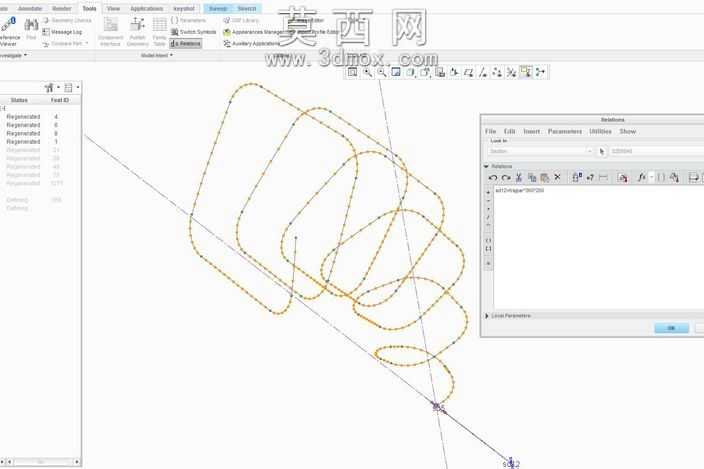Click the relations text input area
The width and height of the screenshot is (704, 469).
coord(599,247)
